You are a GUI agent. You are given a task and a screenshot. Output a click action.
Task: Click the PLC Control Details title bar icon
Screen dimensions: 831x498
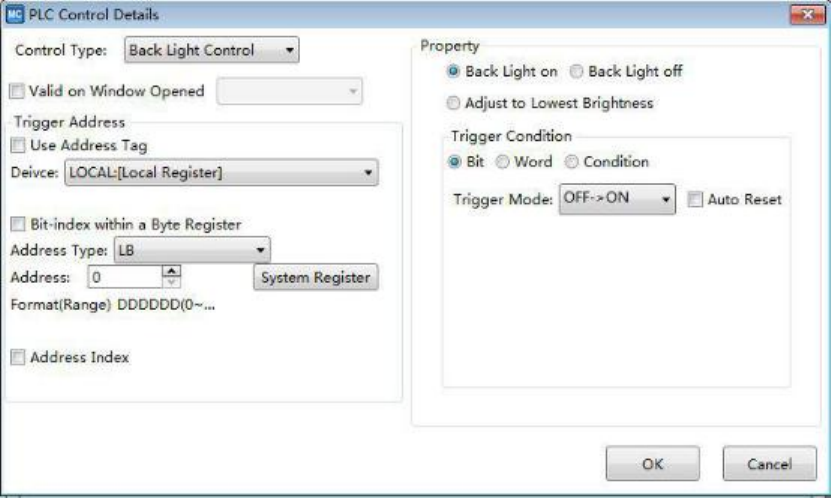(15, 15)
